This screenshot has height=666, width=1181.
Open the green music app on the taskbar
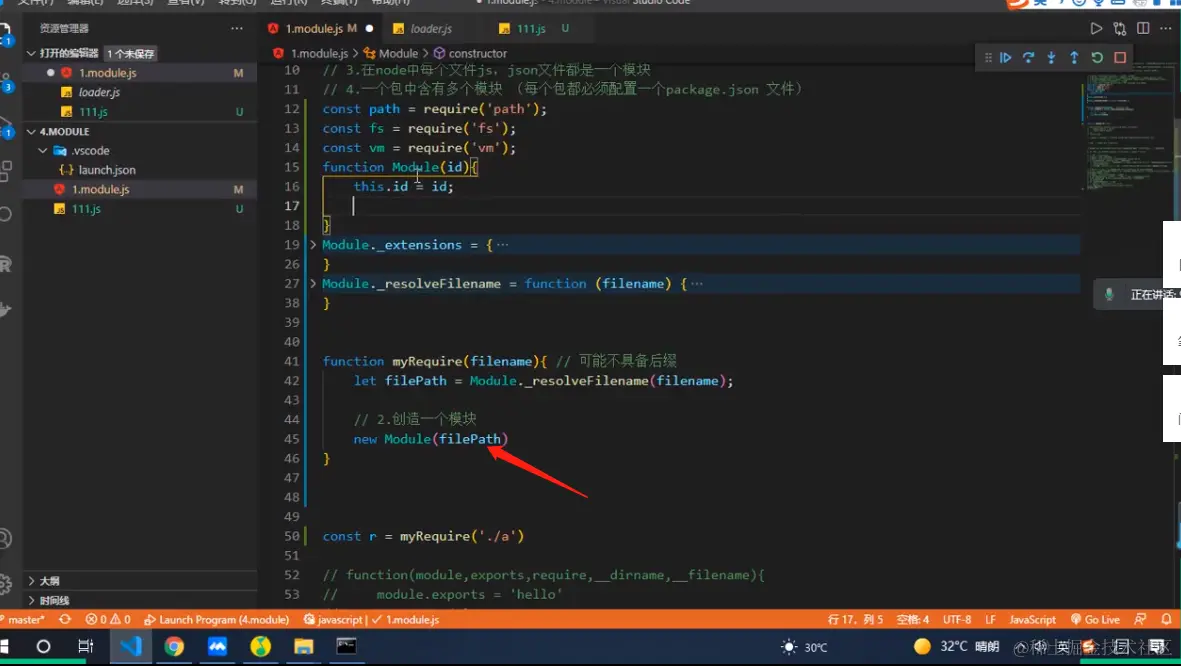(x=261, y=646)
